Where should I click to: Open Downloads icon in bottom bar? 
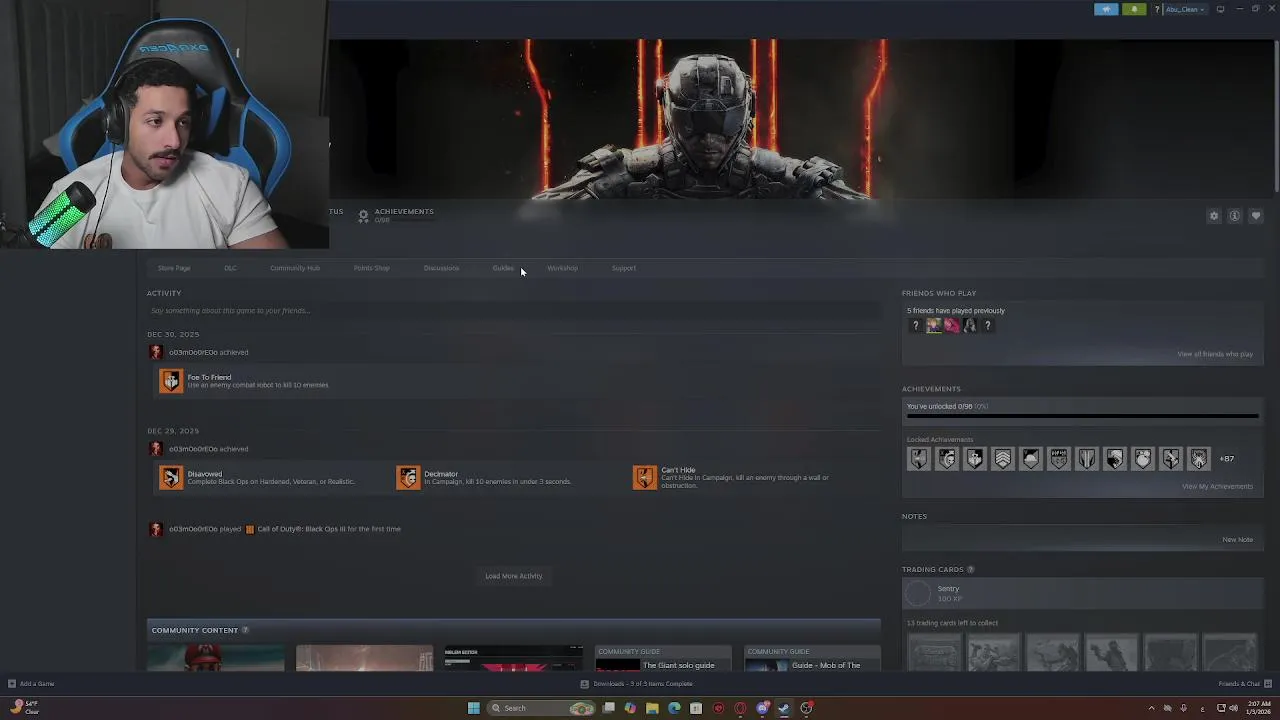585,684
